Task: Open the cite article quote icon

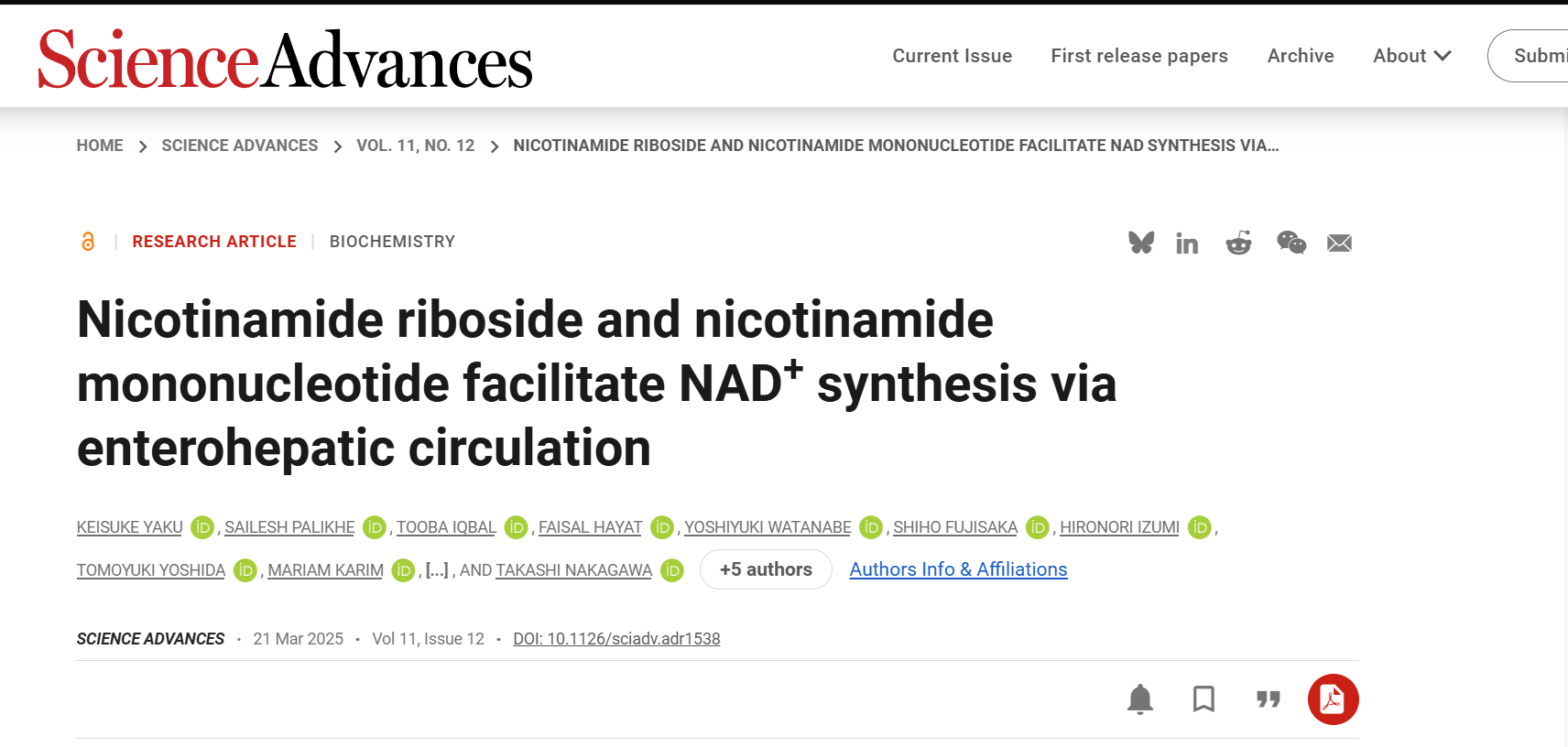Action: click(x=1268, y=699)
